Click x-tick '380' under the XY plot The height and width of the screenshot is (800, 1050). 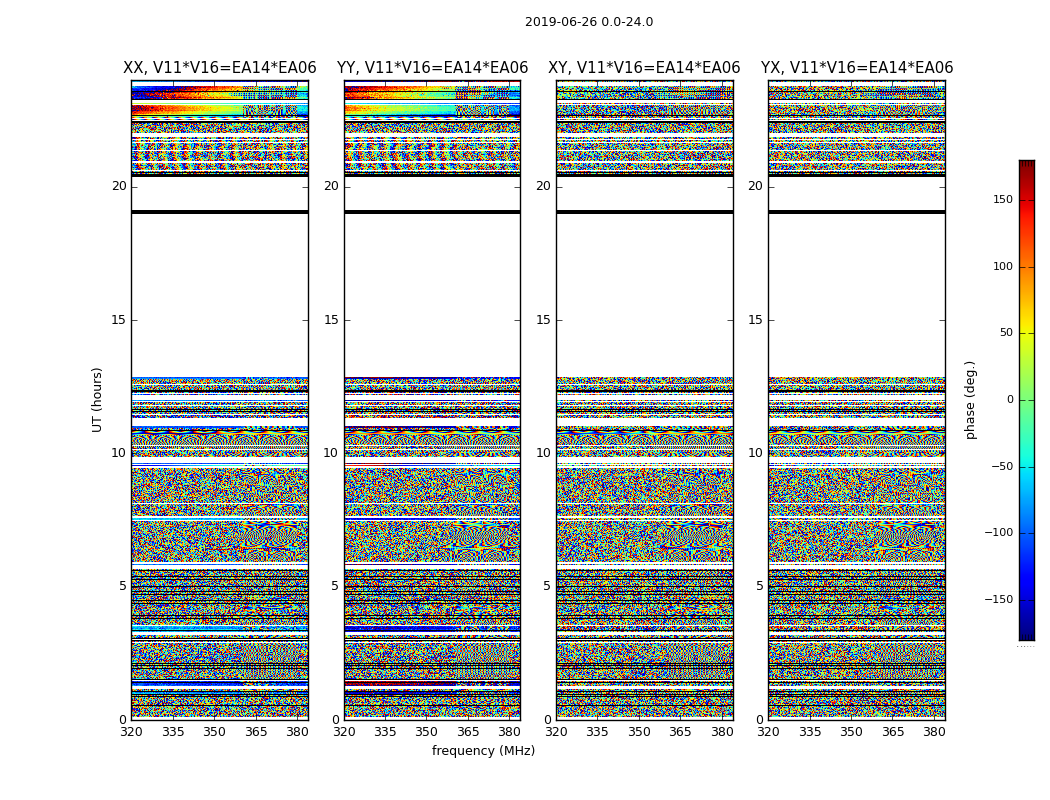click(722, 732)
